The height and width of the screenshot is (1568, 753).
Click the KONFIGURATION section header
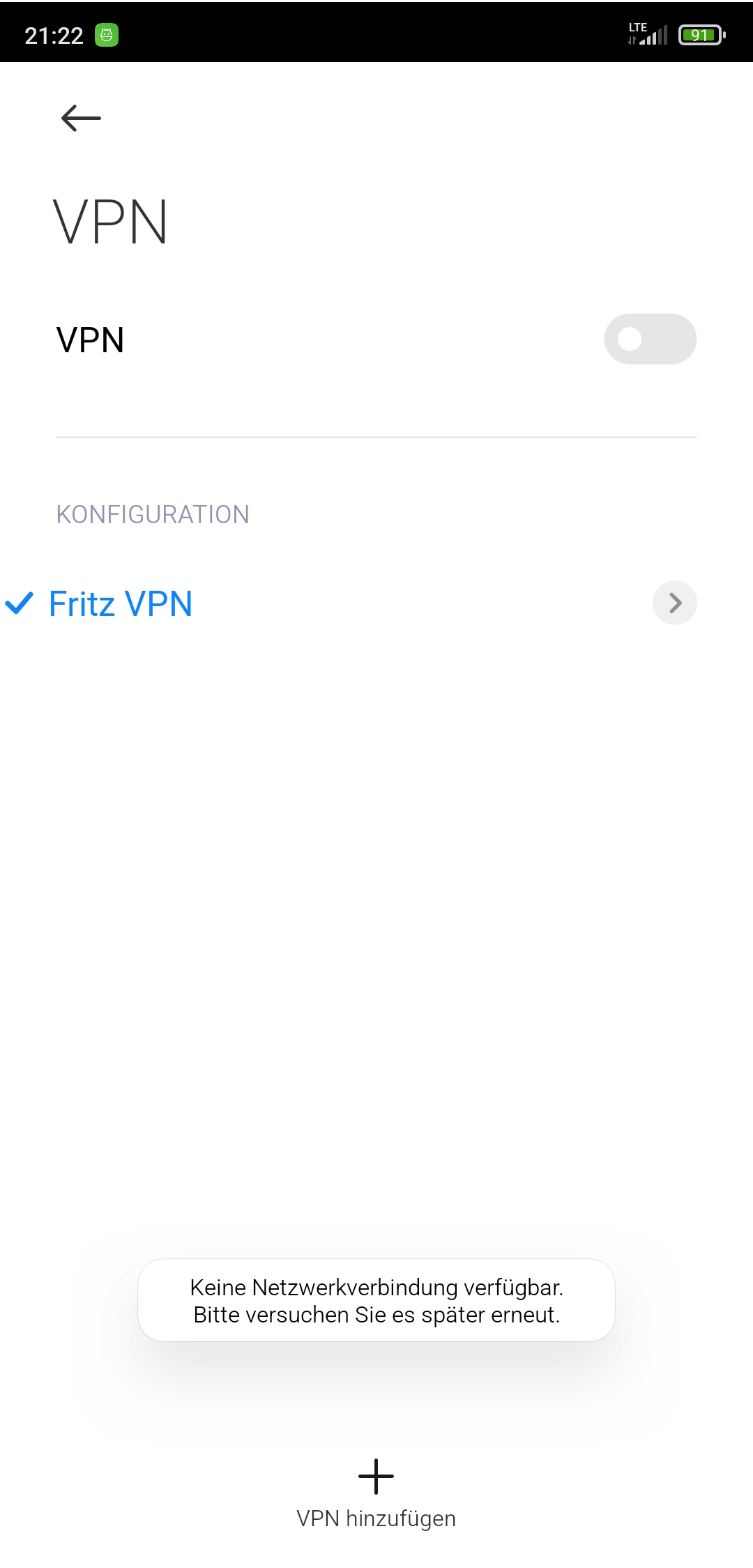click(153, 514)
